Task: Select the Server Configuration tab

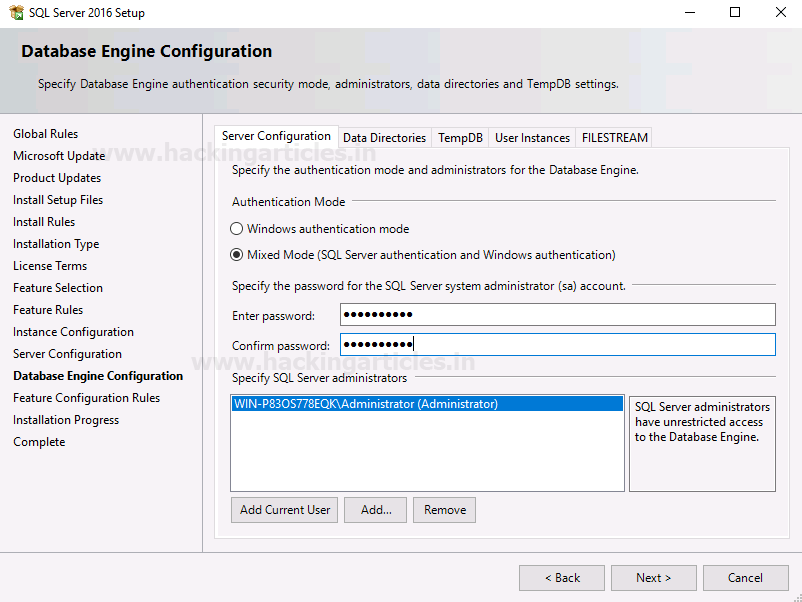Action: click(276, 136)
